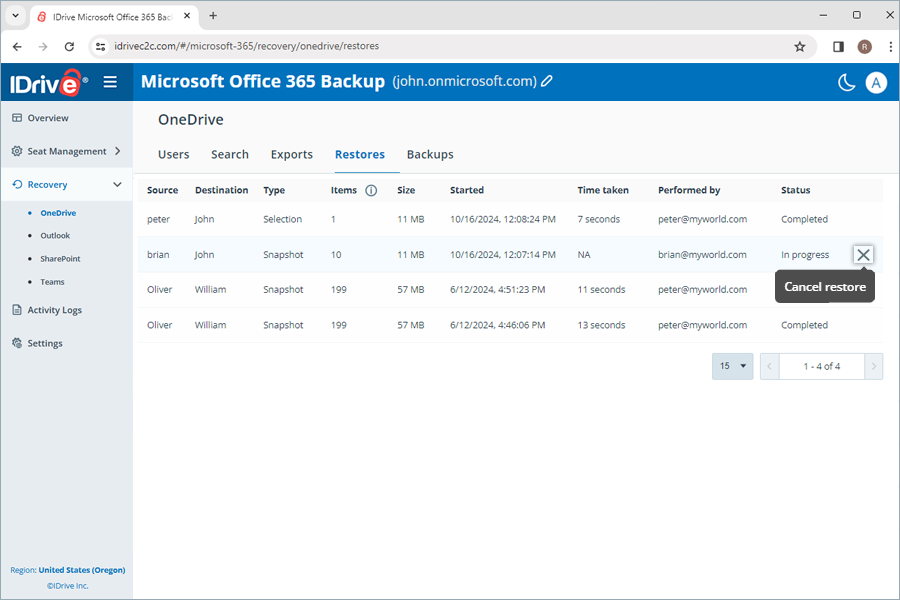Click the browser address bar
900x600 pixels.
point(440,46)
